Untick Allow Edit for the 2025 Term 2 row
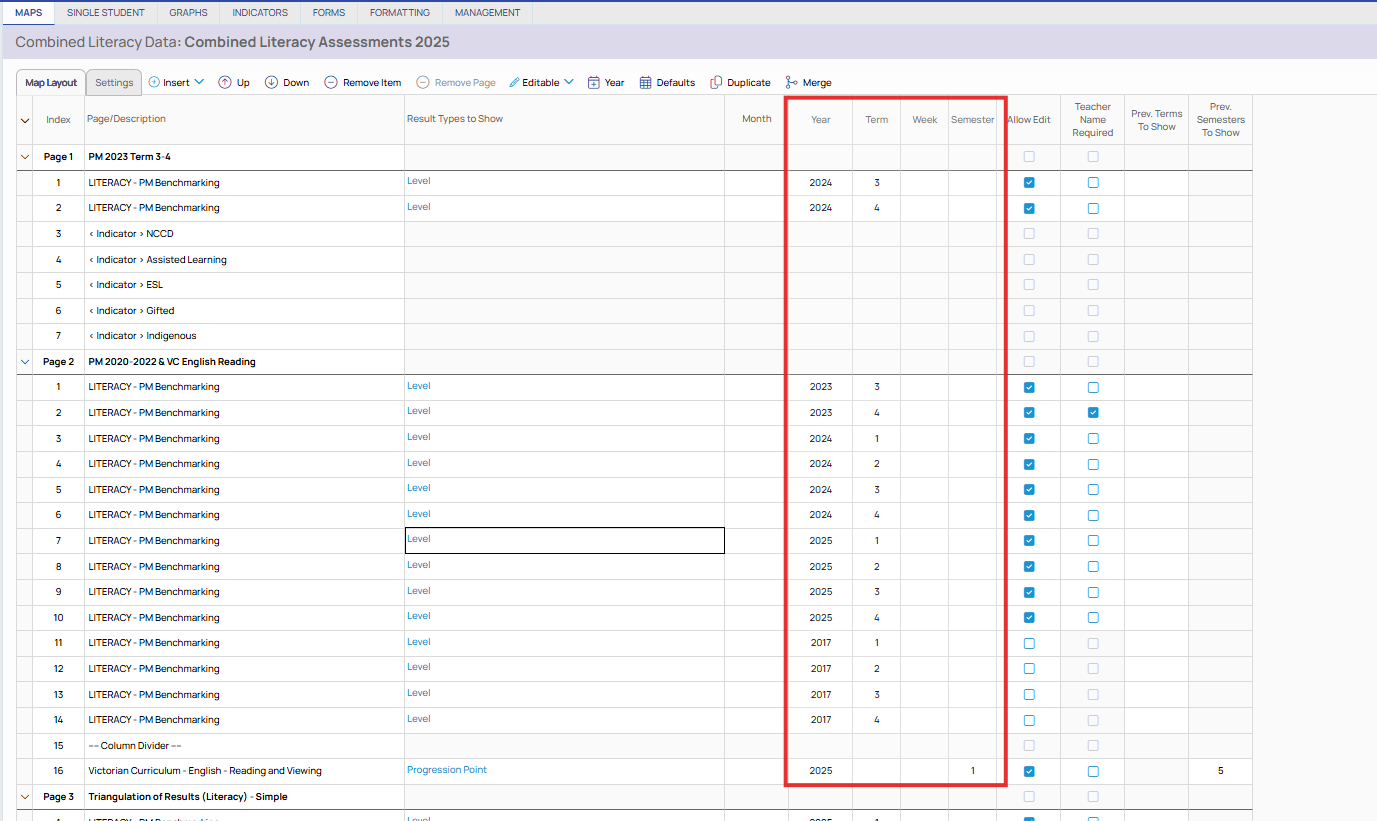Viewport: 1377px width, 821px height. pyautogui.click(x=1029, y=567)
